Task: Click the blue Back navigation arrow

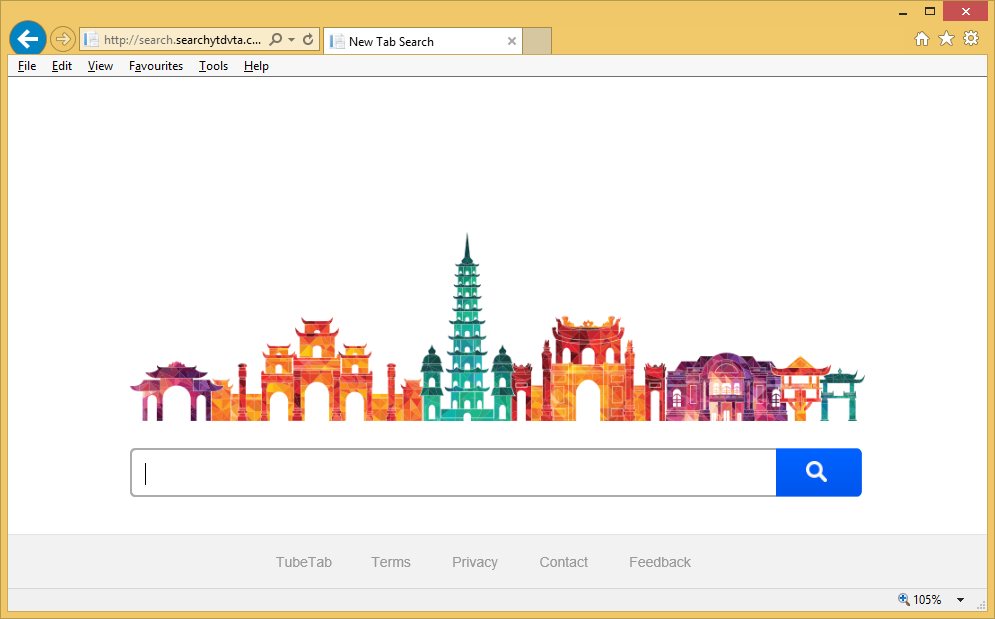Action: 28,39
